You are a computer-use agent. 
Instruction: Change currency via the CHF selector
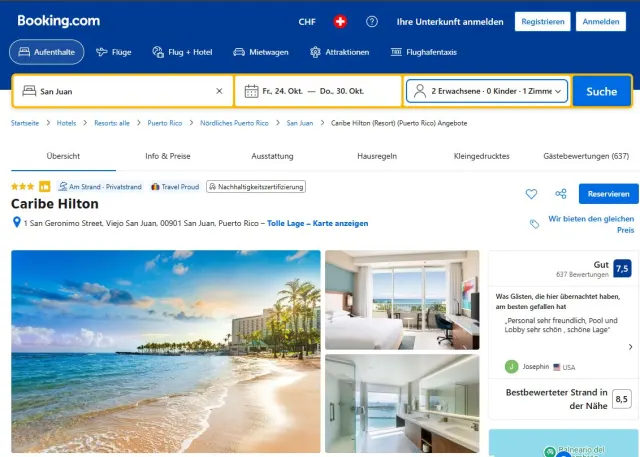click(307, 22)
